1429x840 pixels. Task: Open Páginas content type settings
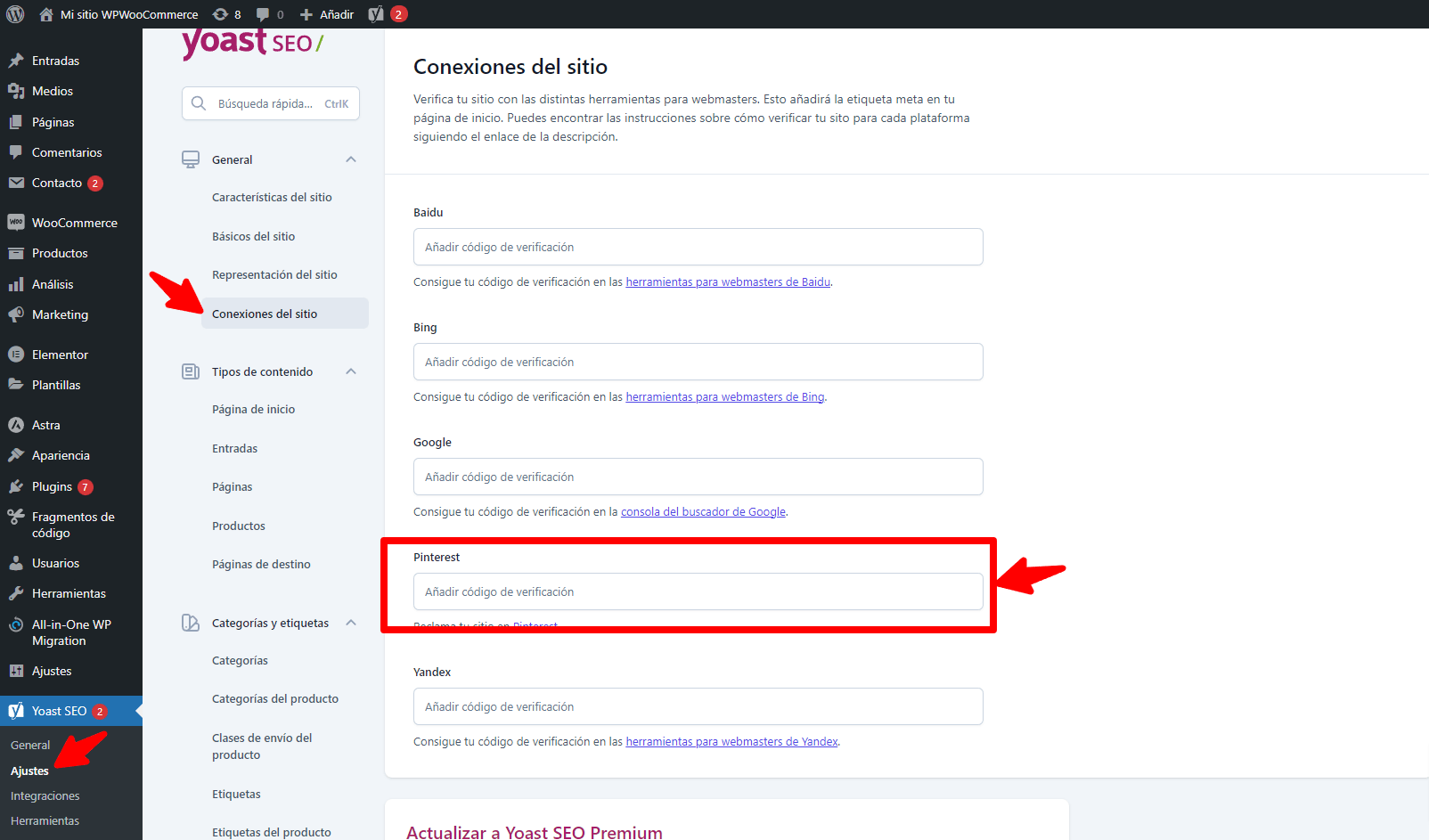(232, 487)
